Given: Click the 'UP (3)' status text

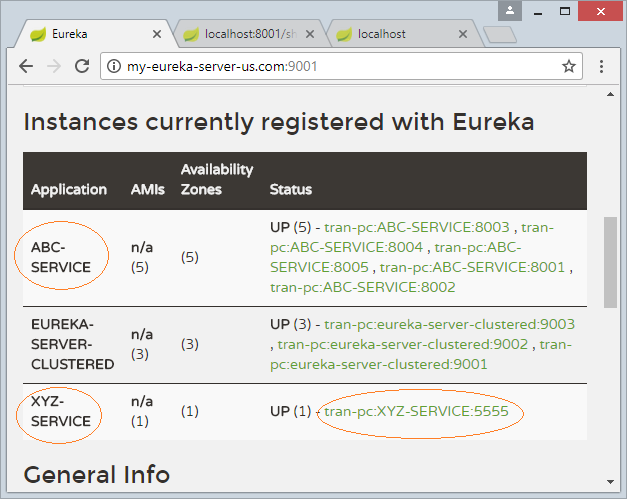Looking at the screenshot, I should tap(290, 324).
